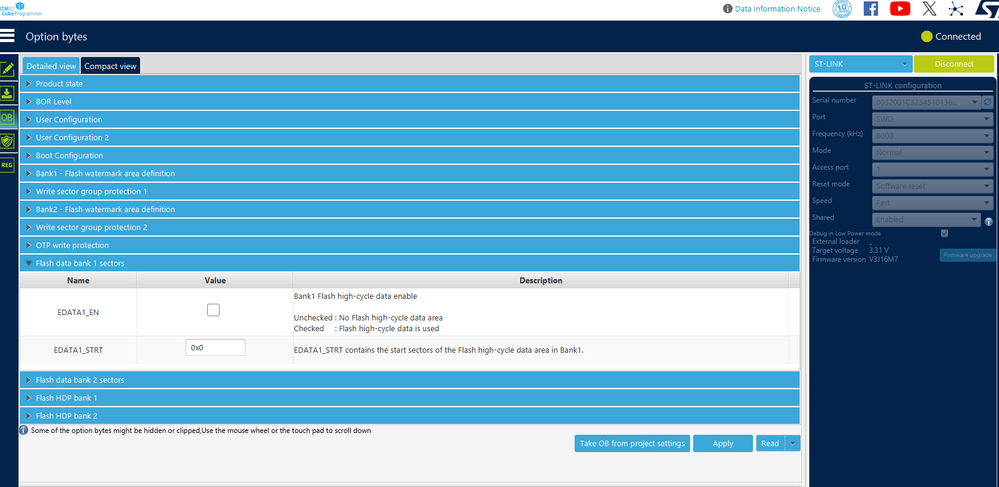
Task: Open the Reset mode dropdown
Action: (x=932, y=185)
